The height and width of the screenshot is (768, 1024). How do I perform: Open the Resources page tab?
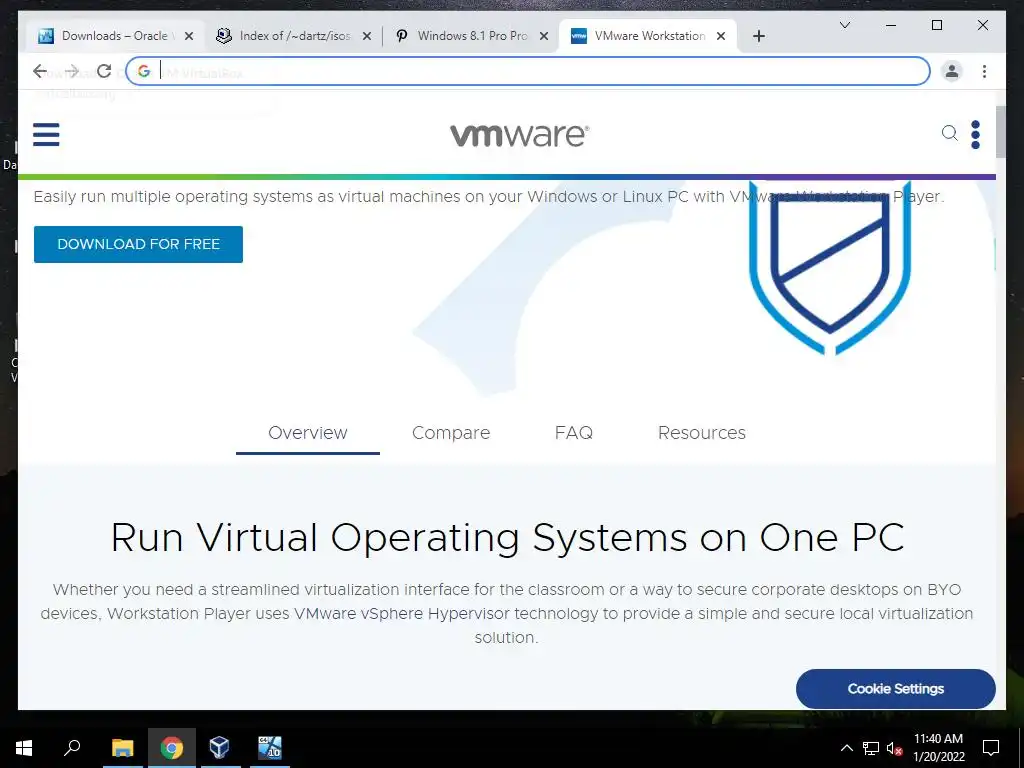pos(701,433)
